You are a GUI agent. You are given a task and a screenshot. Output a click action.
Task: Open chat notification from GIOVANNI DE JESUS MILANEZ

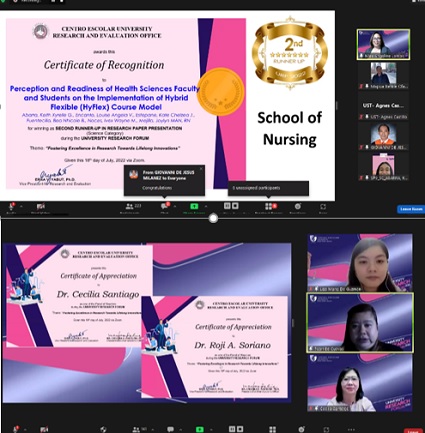164,180
